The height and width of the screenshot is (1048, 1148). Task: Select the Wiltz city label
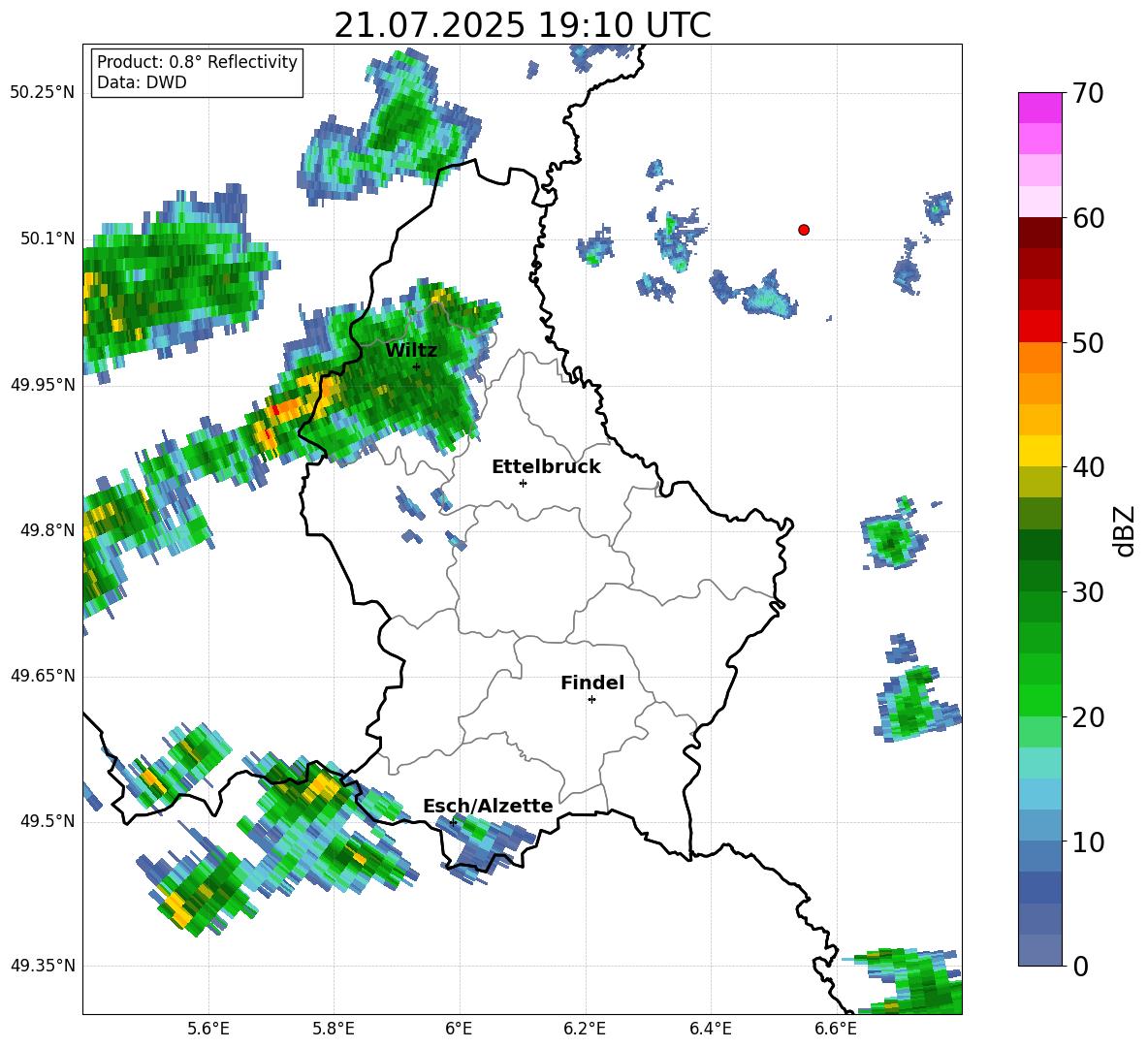411,351
